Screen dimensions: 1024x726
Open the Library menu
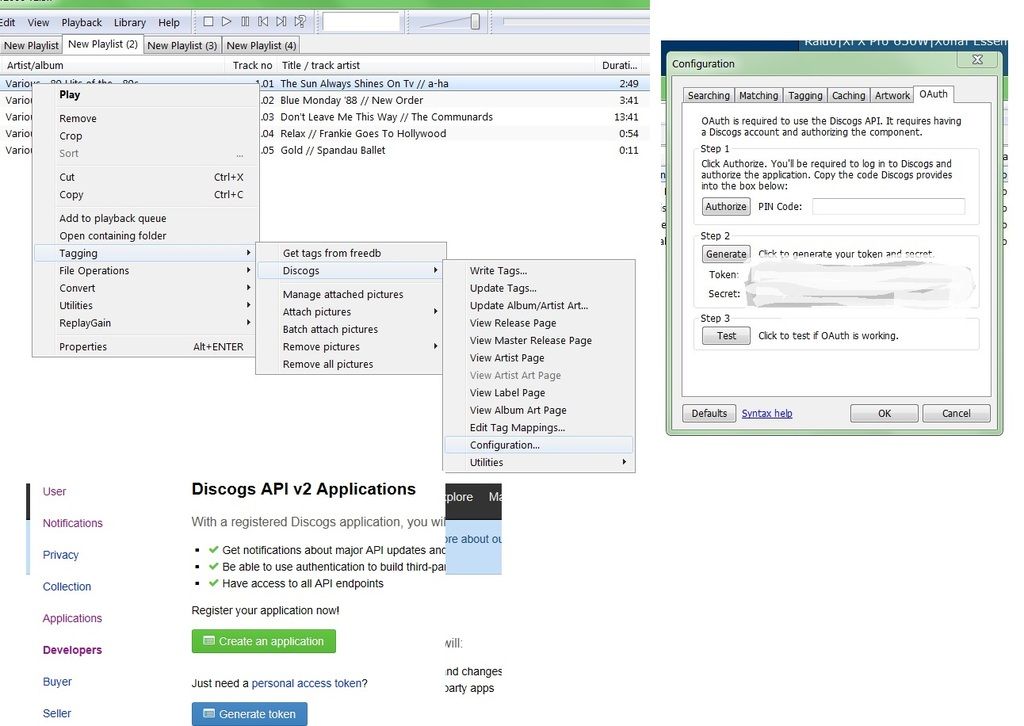(129, 22)
